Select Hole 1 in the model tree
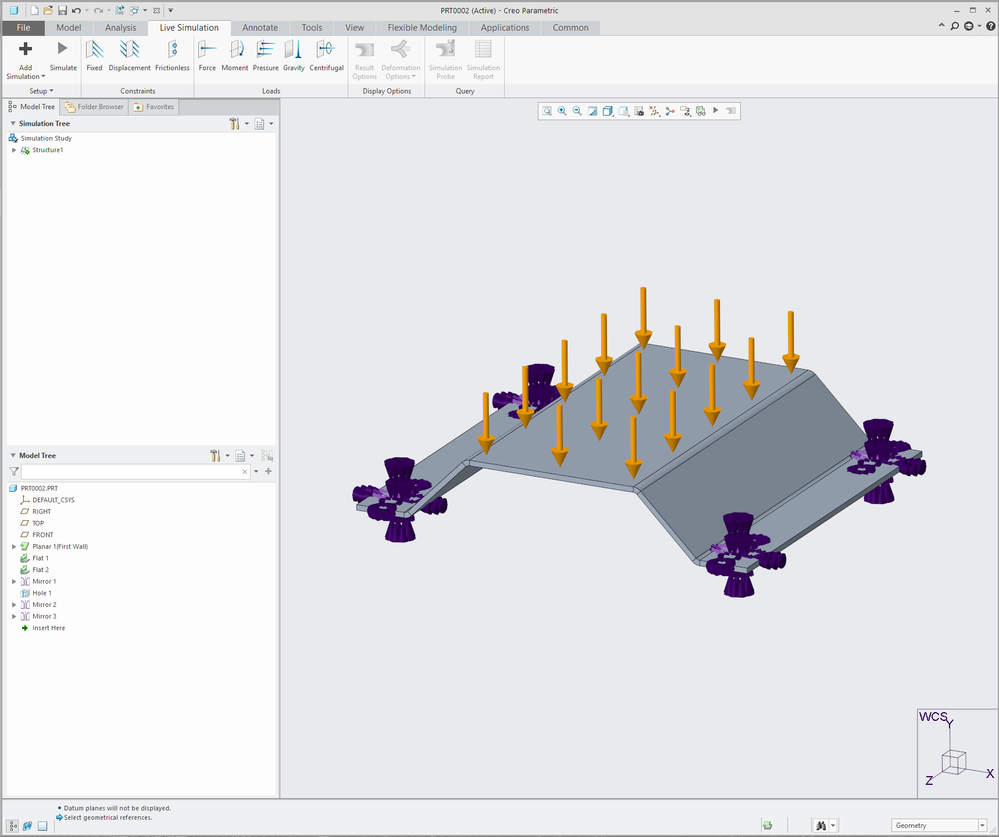 coord(41,593)
